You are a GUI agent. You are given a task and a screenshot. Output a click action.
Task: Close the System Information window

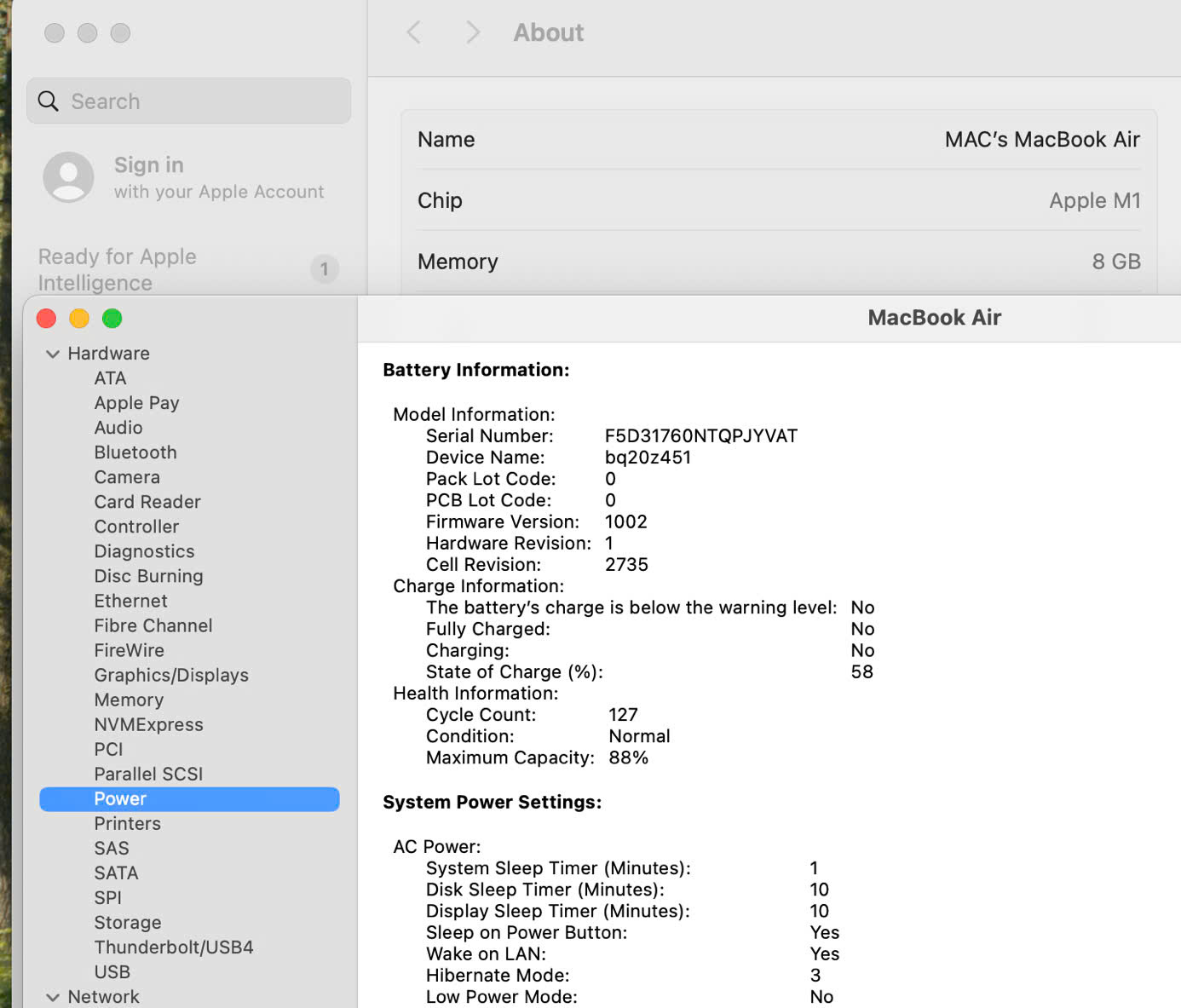[x=47, y=319]
